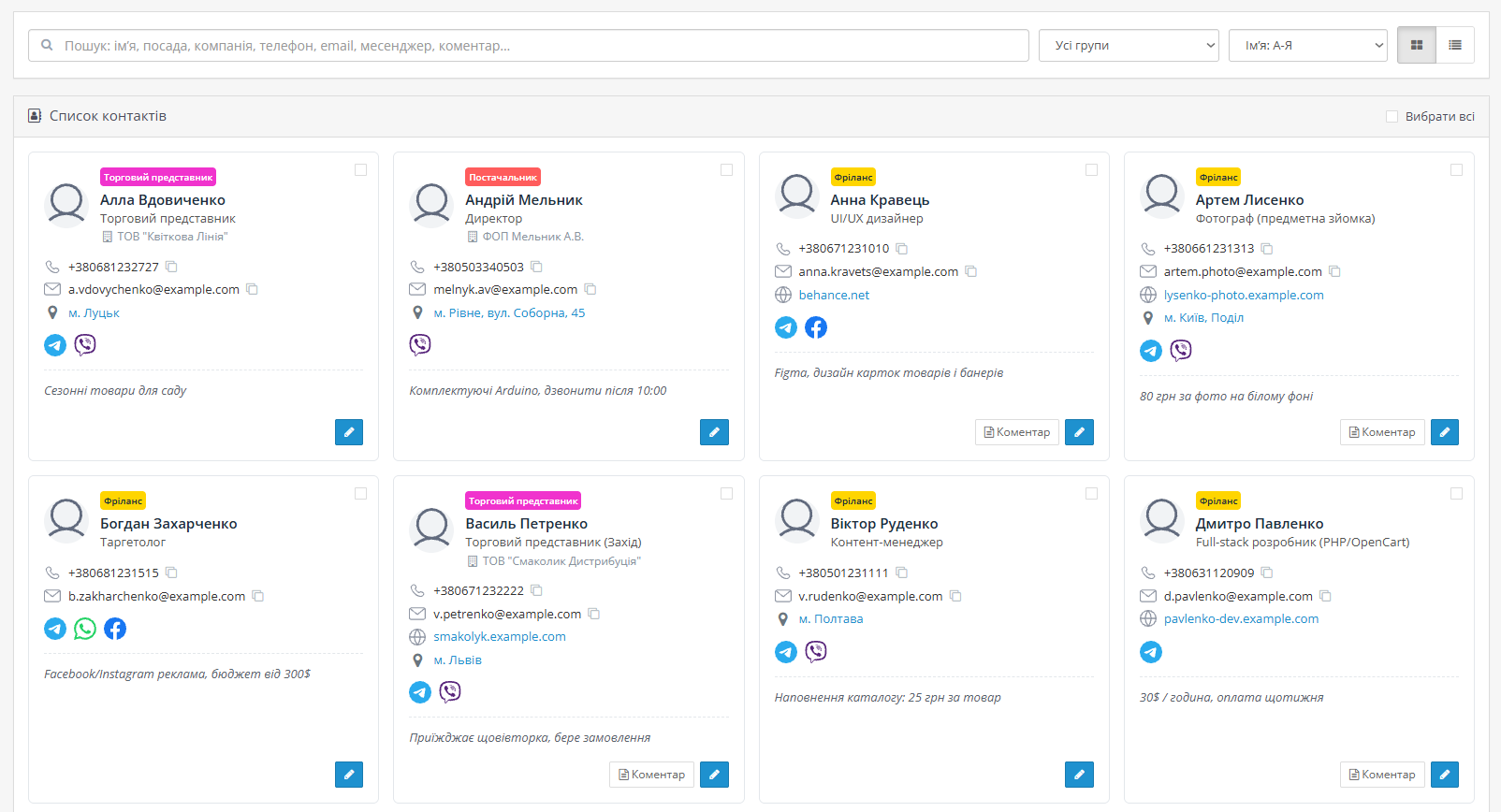Image resolution: width=1501 pixels, height=812 pixels.
Task: Copy email artem.photo@example.com
Action: [x=1335, y=271]
